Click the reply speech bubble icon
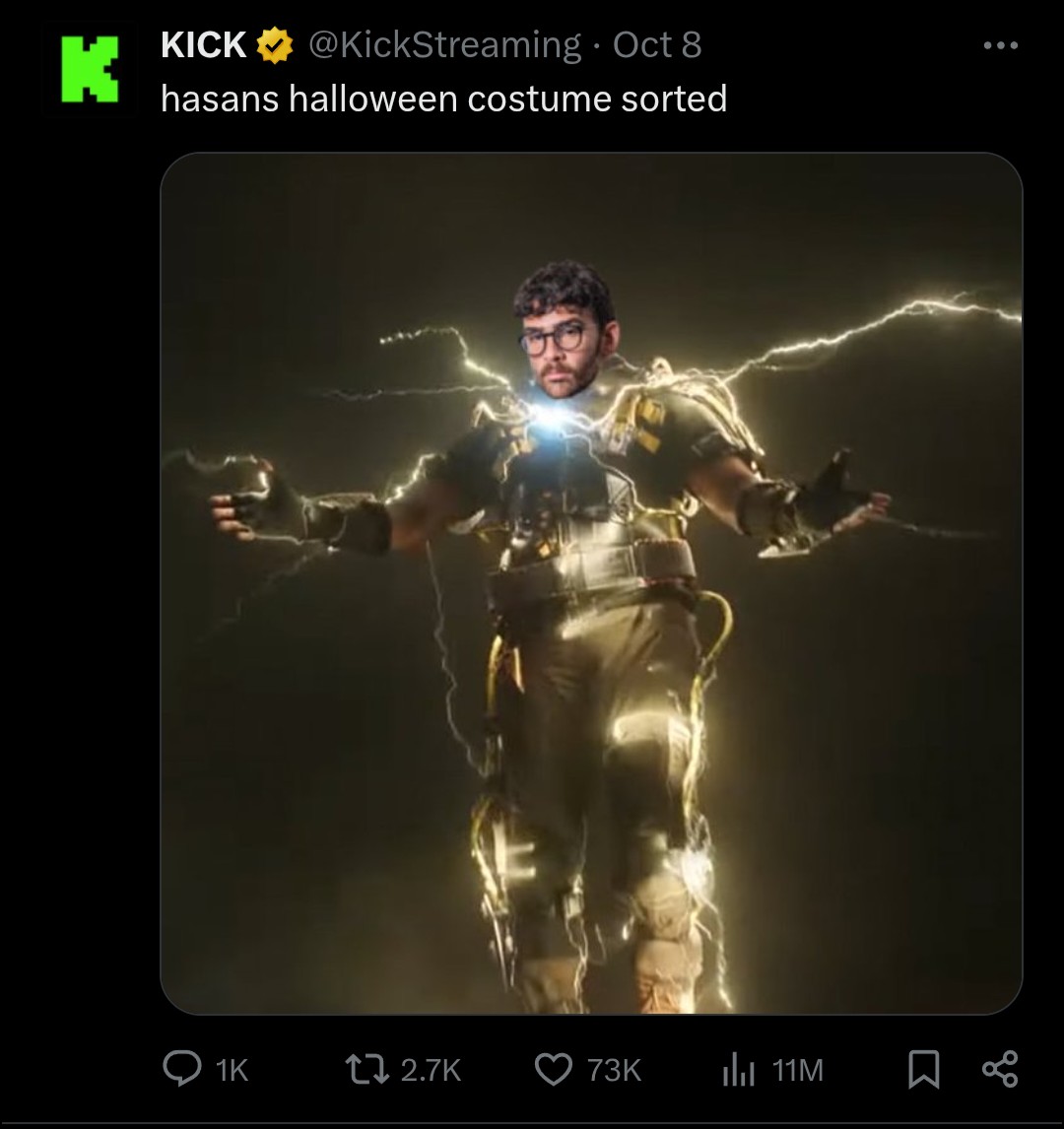The image size is (1064, 1129). pos(181,1069)
